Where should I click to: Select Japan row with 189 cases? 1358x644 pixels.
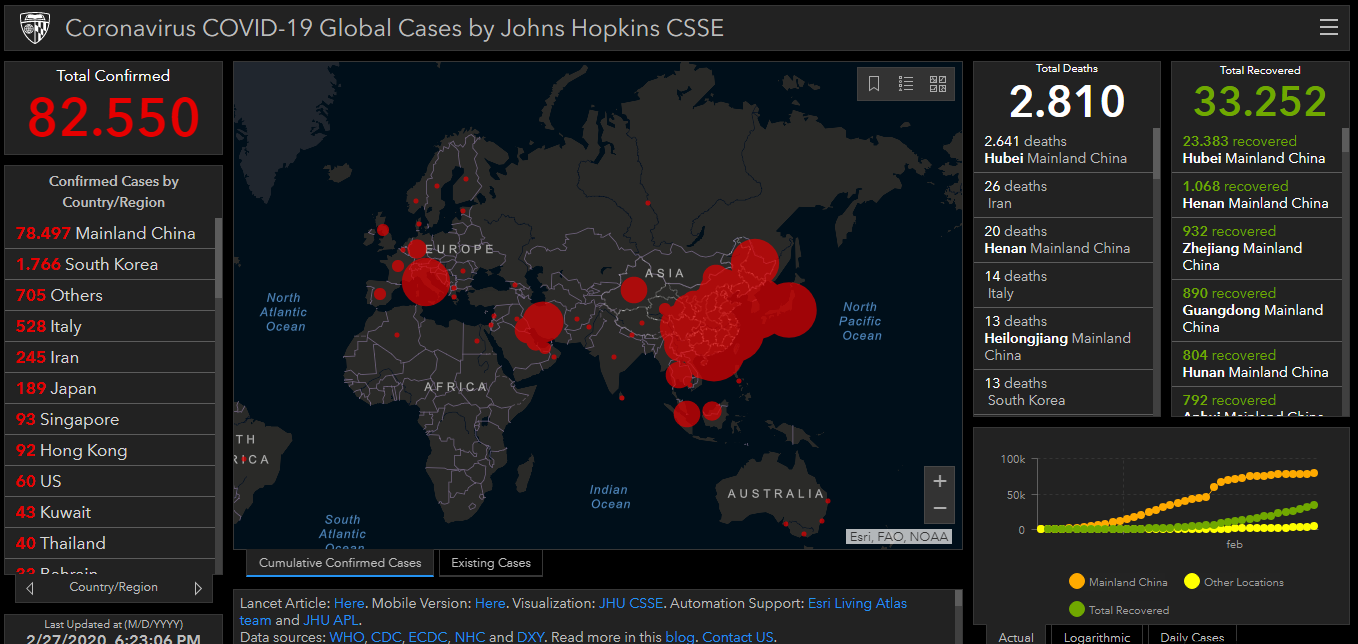pos(109,388)
